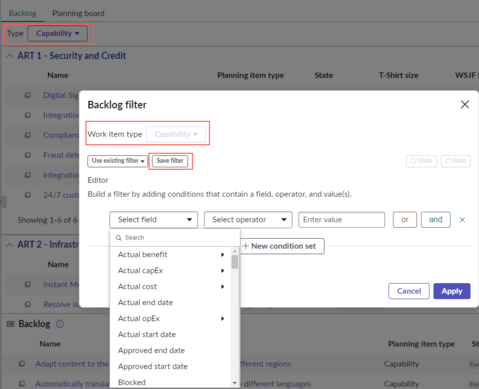
Task: Click the Backlog info icon
Action: [60, 324]
